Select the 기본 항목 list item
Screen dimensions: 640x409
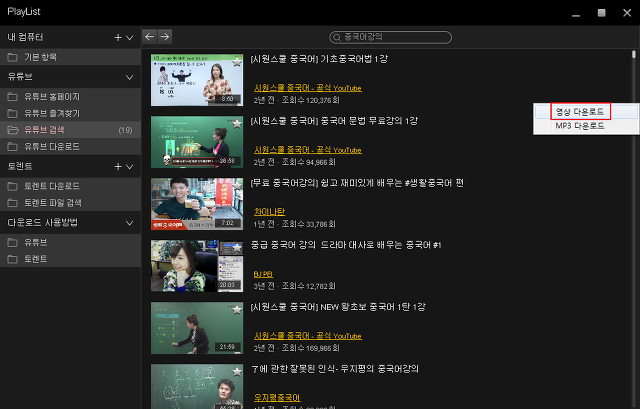coord(70,57)
